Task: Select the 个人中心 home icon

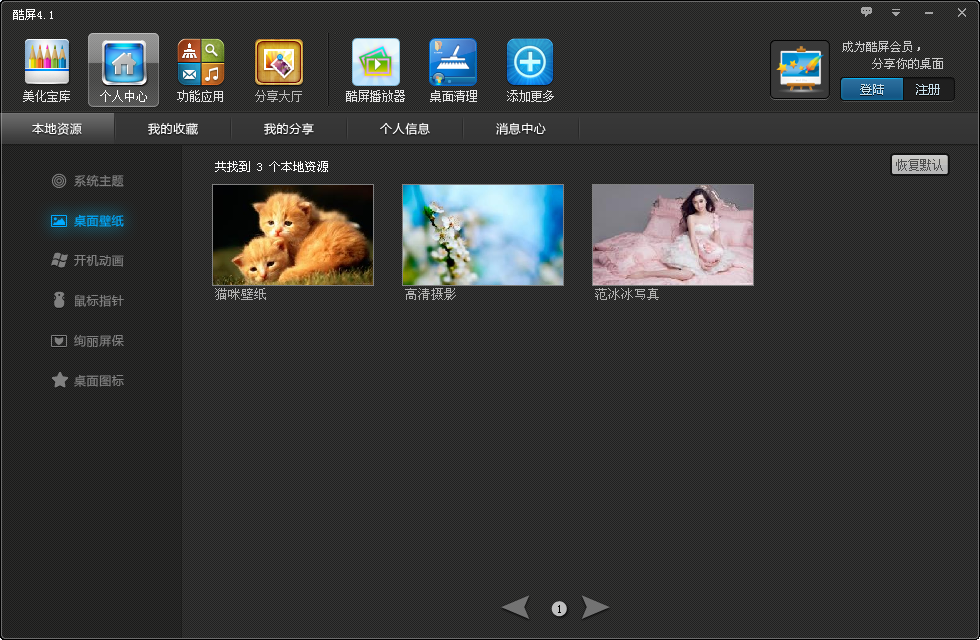Action: point(124,62)
